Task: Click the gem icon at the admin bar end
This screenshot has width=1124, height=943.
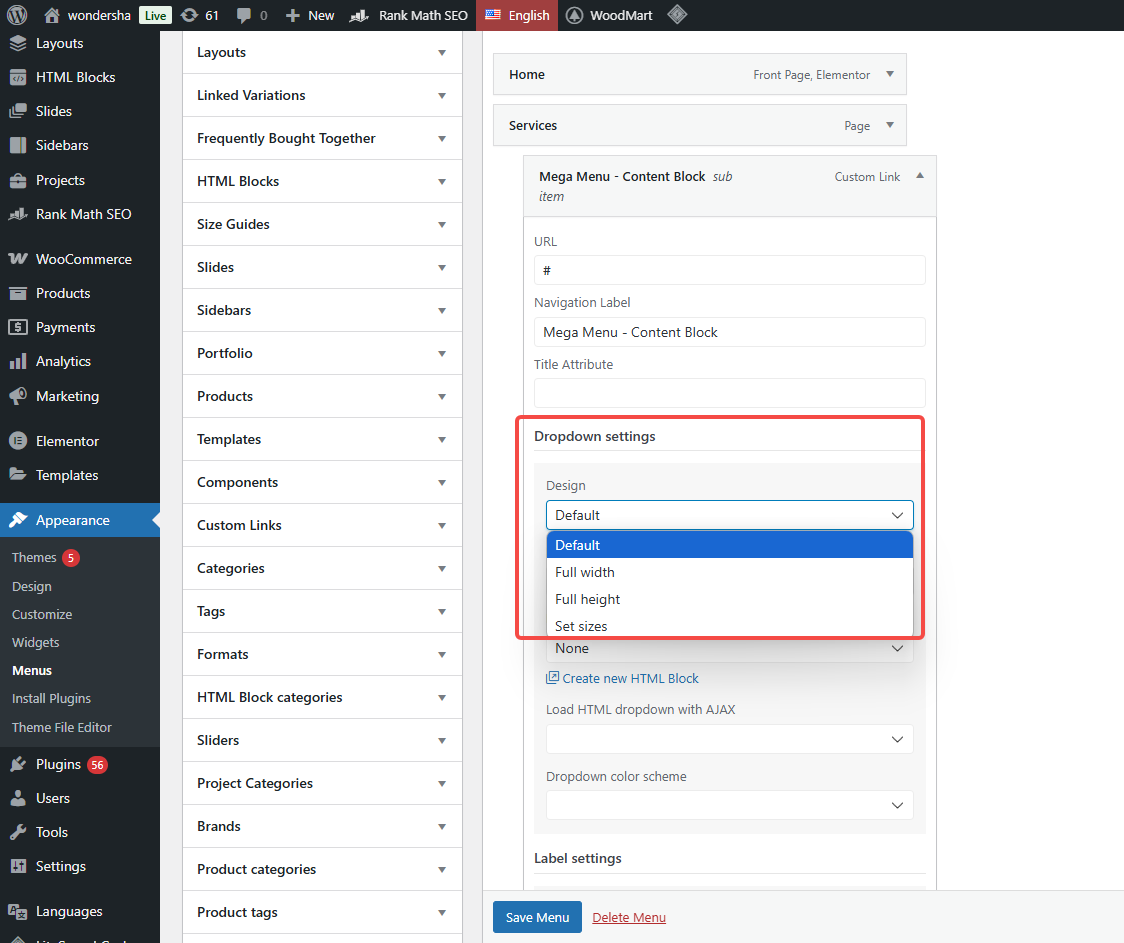Action: point(677,14)
